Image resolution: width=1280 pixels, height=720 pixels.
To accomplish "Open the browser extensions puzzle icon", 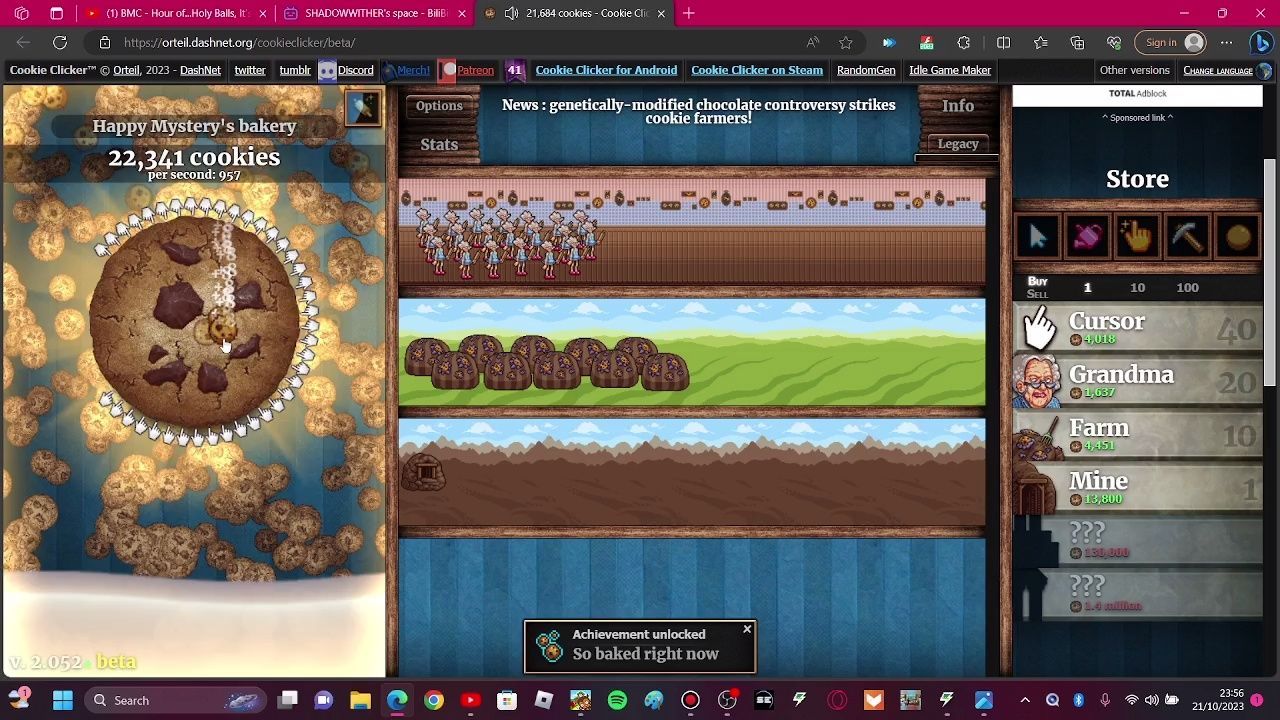I will point(964,42).
